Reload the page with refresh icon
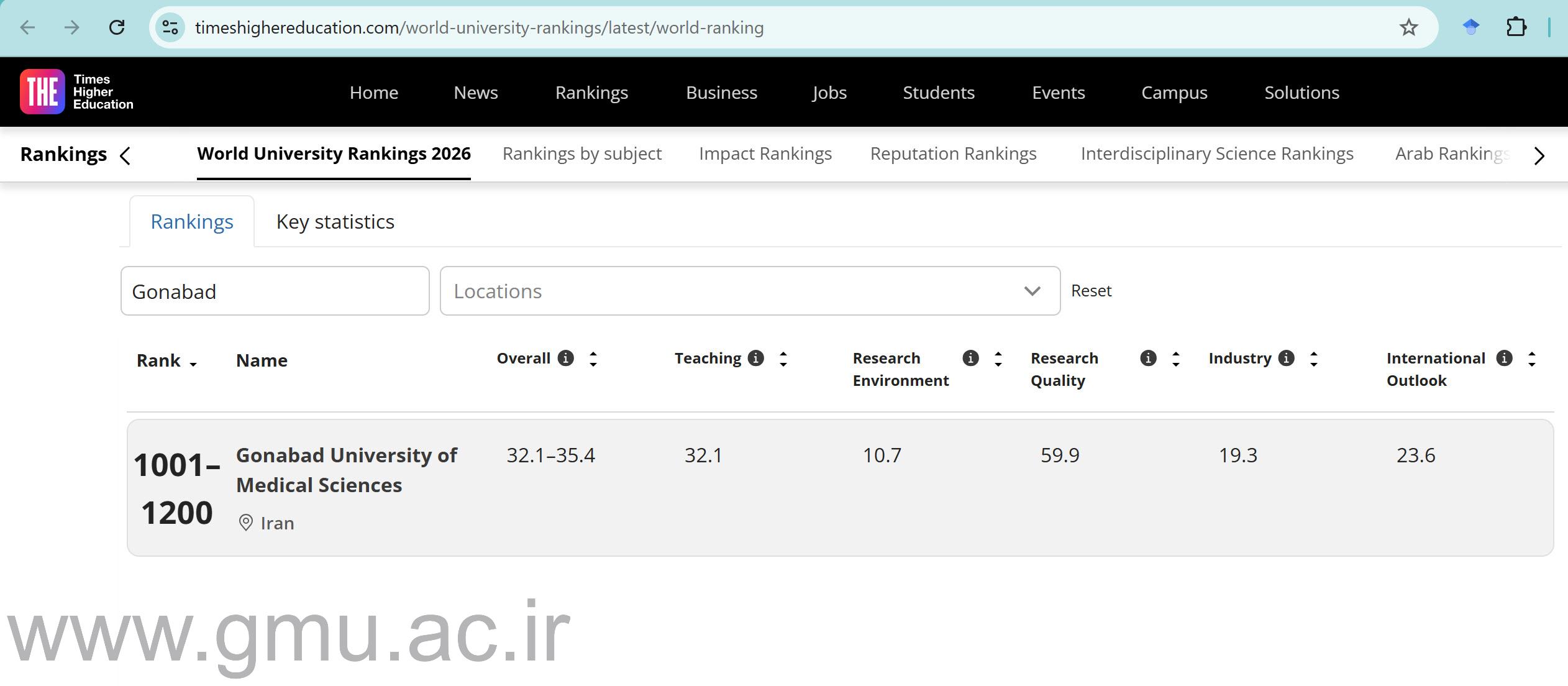Viewport: 1568px width, 686px height. pyautogui.click(x=117, y=27)
